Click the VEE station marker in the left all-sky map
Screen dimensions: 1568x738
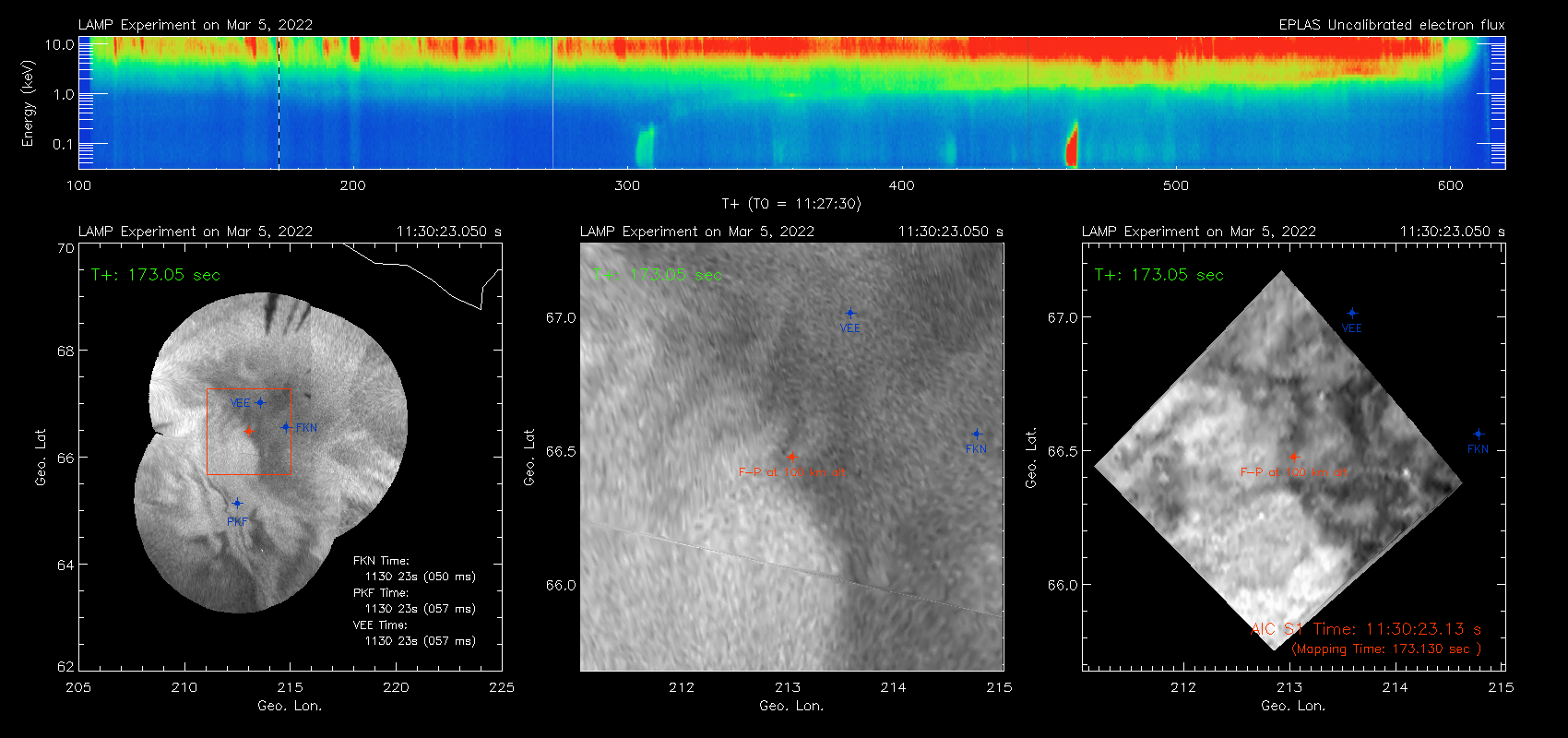tap(260, 402)
